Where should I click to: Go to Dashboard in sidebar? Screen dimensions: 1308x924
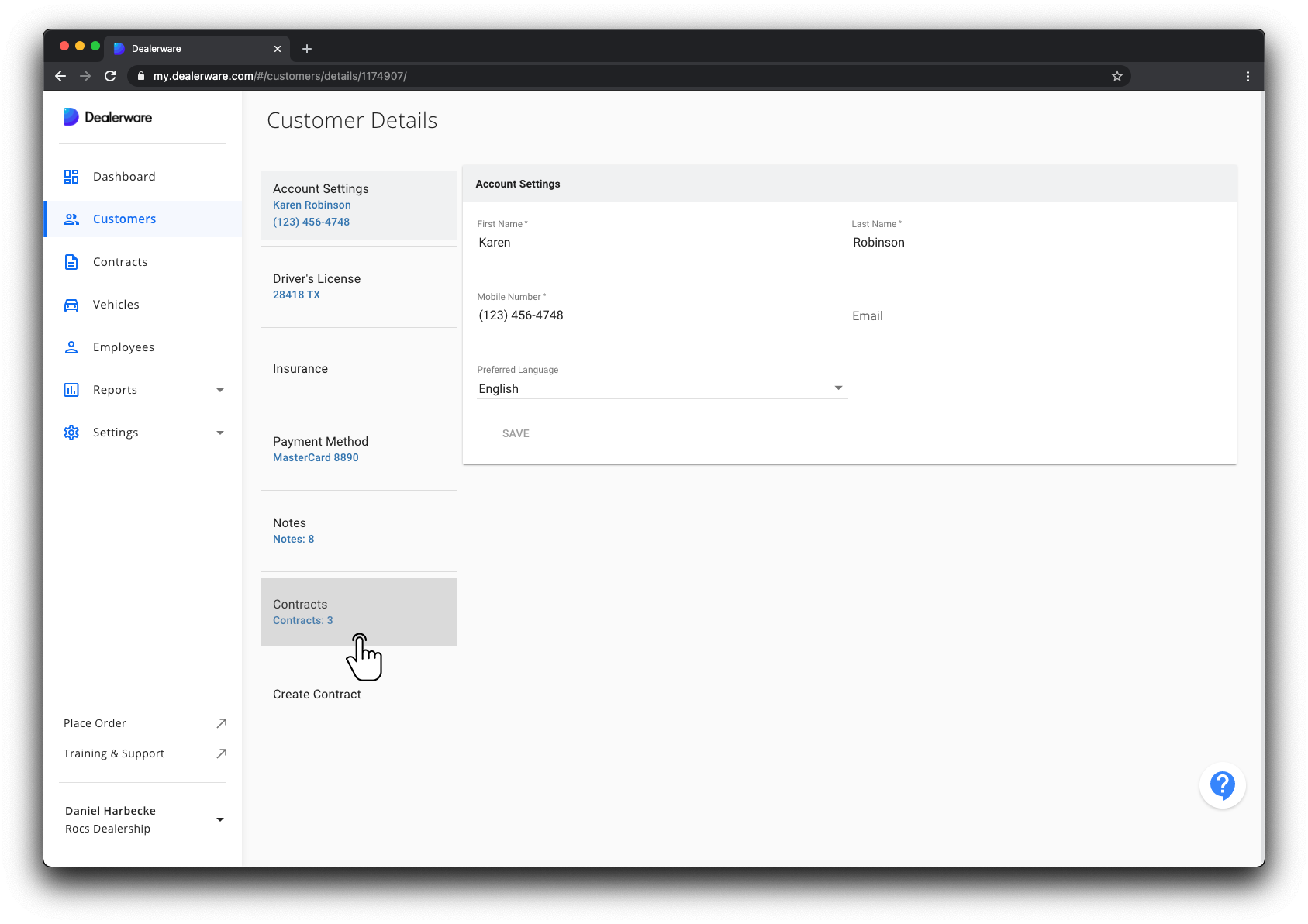(x=143, y=177)
